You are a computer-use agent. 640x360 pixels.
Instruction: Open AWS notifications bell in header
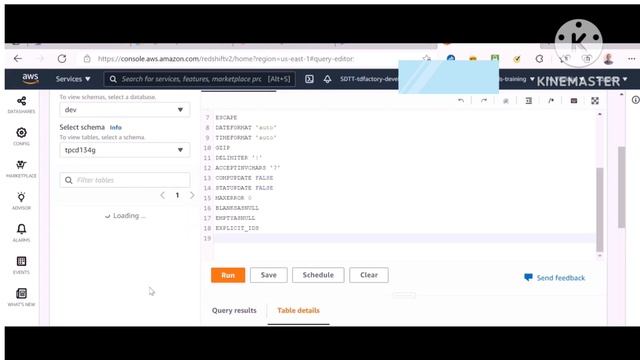click(327, 79)
